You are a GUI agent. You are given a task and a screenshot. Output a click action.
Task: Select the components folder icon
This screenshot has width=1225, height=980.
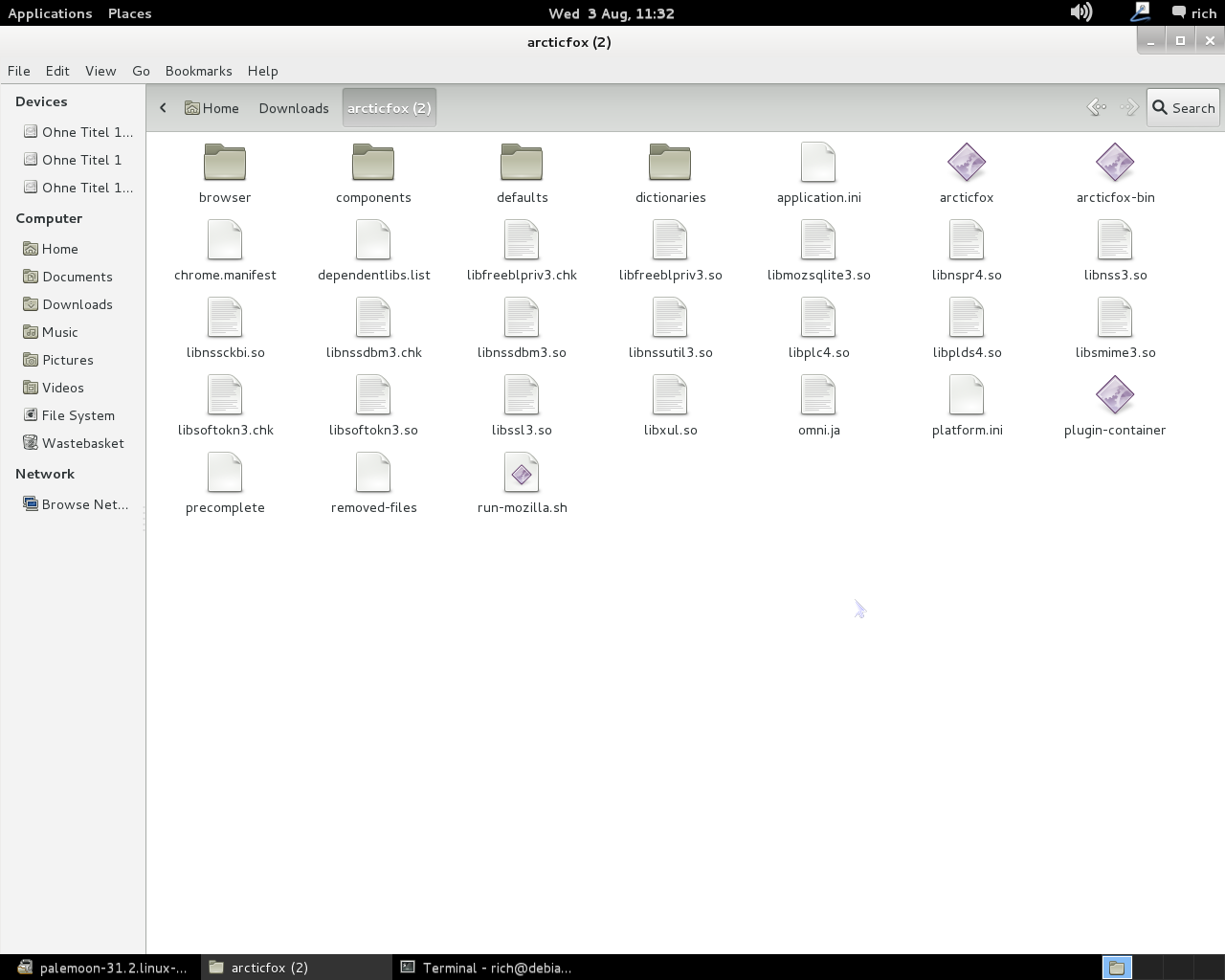coord(373,163)
